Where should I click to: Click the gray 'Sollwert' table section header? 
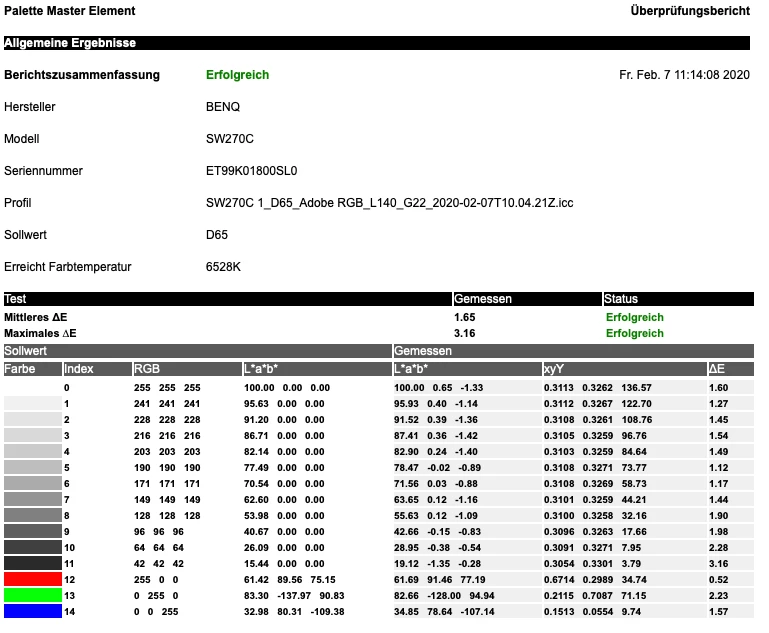(198, 351)
